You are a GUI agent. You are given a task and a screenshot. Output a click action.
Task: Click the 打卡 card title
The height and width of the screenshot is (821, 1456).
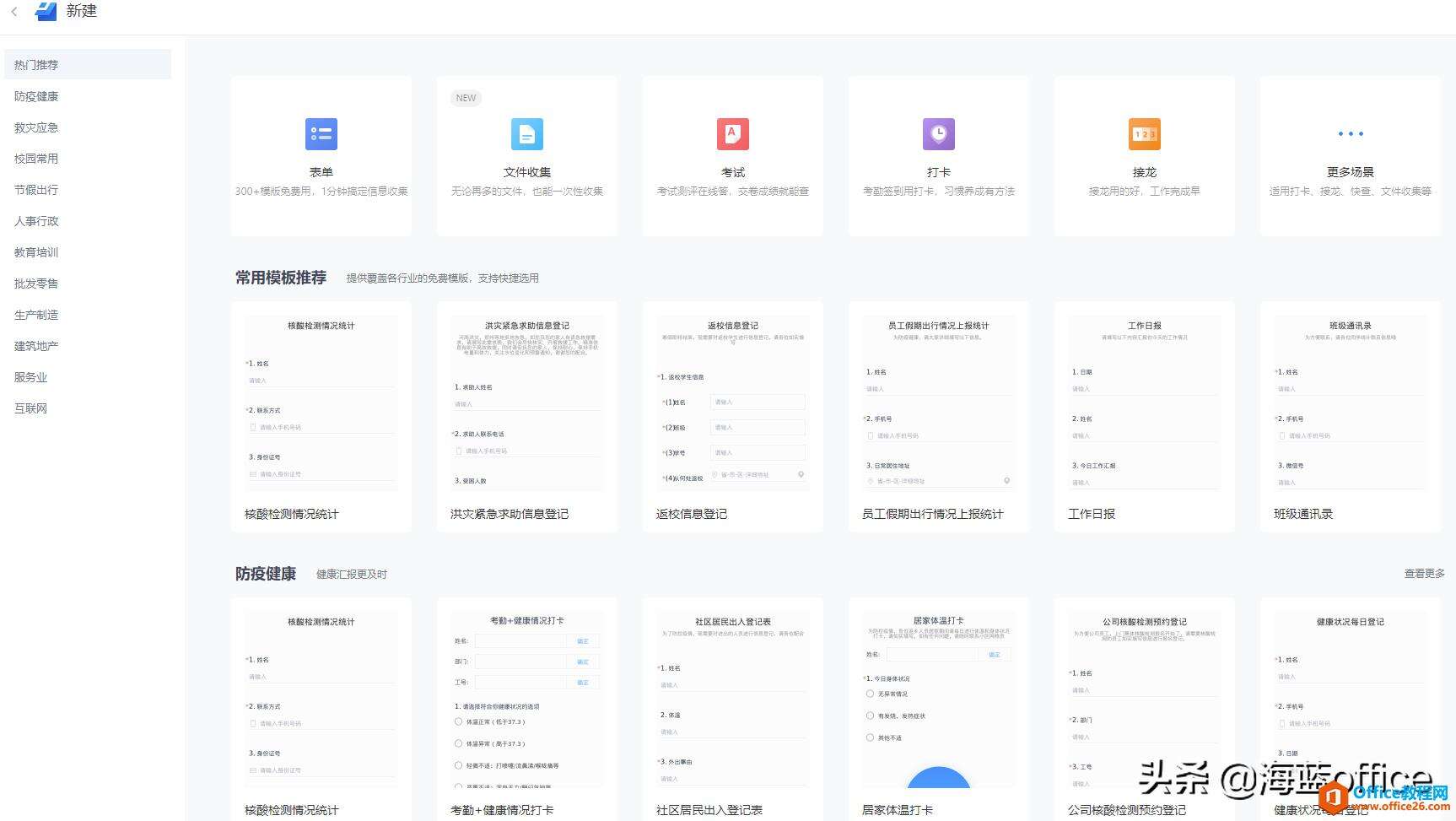tap(939, 172)
